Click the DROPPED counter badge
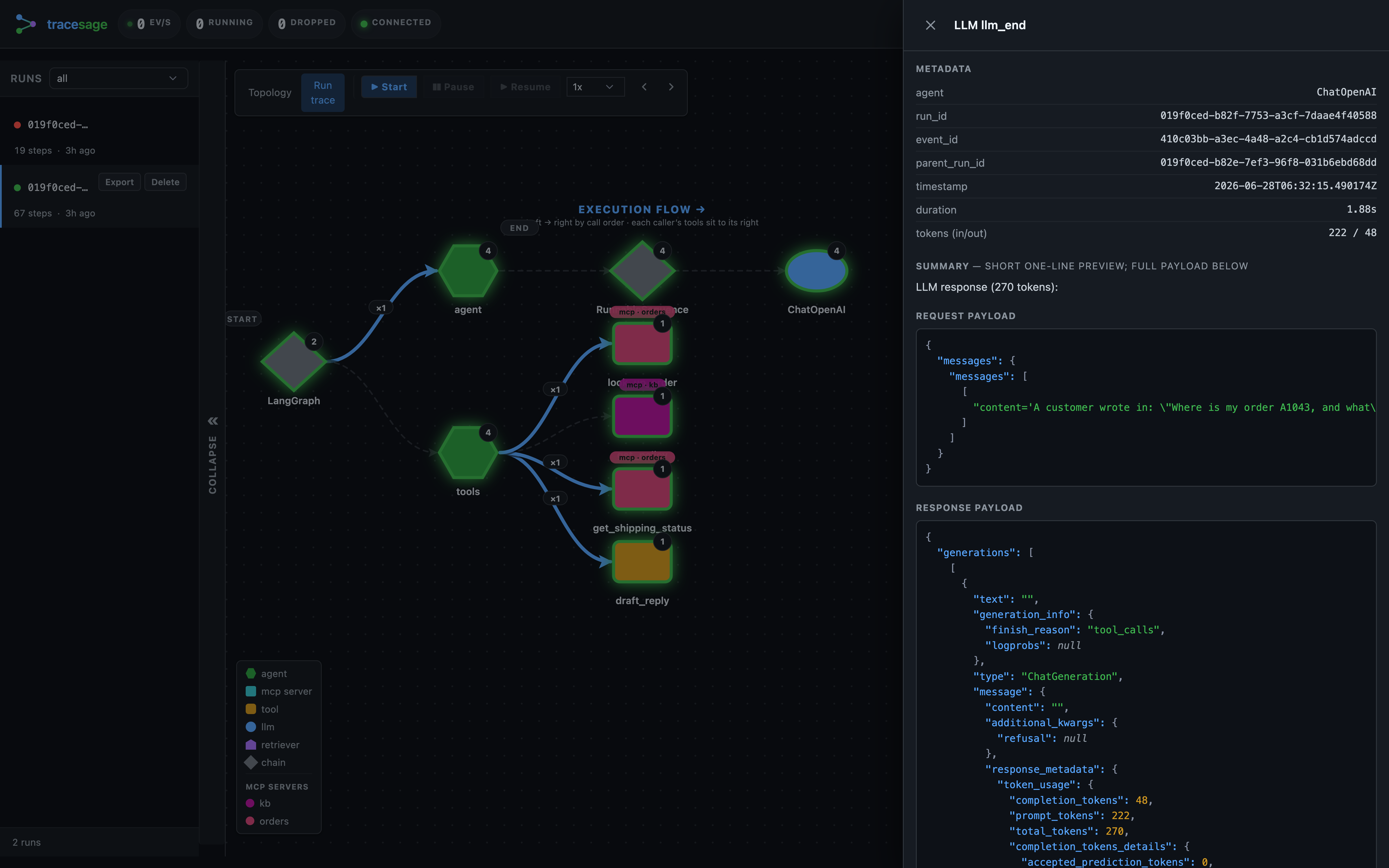 [x=307, y=23]
